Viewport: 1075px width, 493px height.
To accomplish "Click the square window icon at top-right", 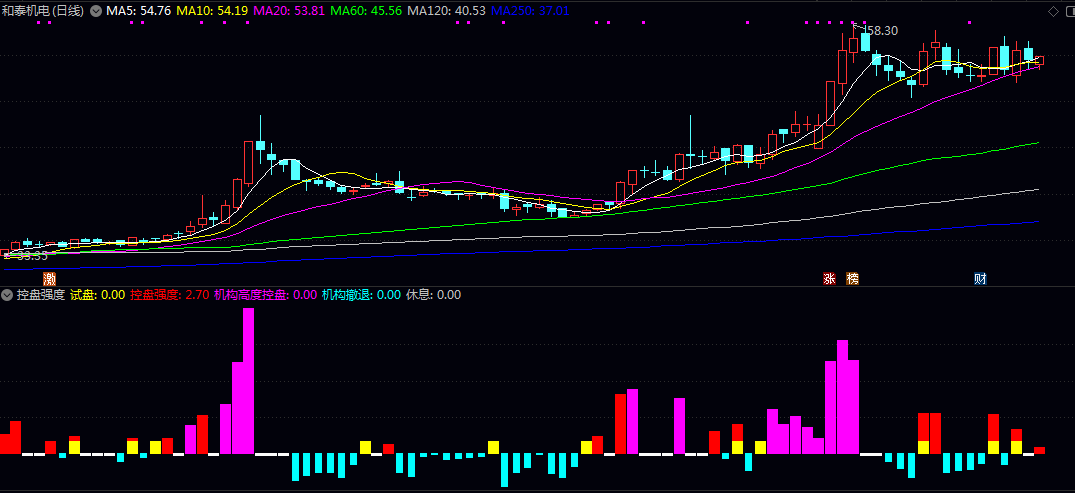I will tap(1069, 10).
